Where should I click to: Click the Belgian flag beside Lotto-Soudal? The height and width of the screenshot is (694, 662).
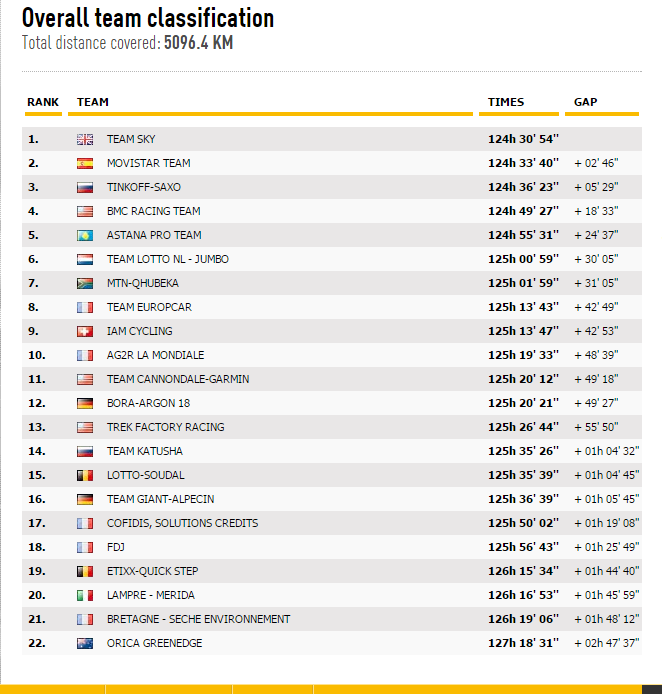(x=85, y=475)
